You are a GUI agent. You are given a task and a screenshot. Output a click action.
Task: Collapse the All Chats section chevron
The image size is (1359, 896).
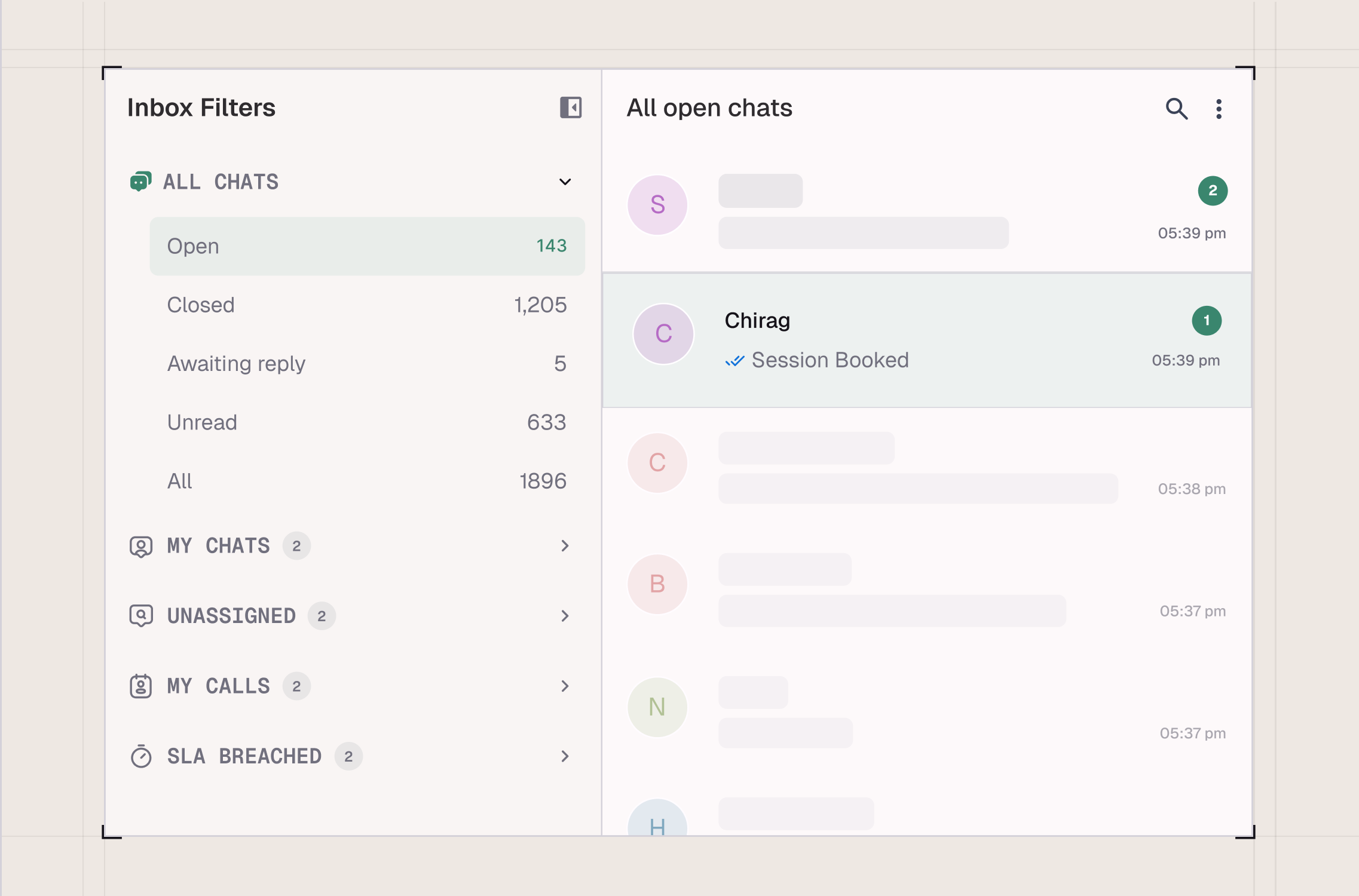pos(565,182)
